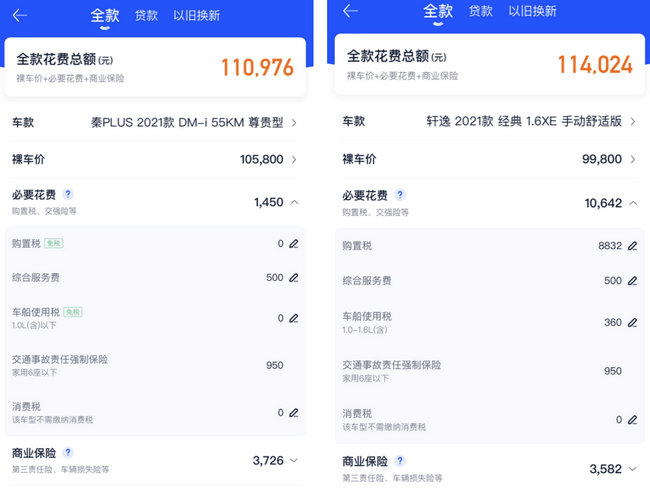Expand 商业保险 3,582 section
Image resolution: width=650 pixels, height=491 pixels.
633,469
